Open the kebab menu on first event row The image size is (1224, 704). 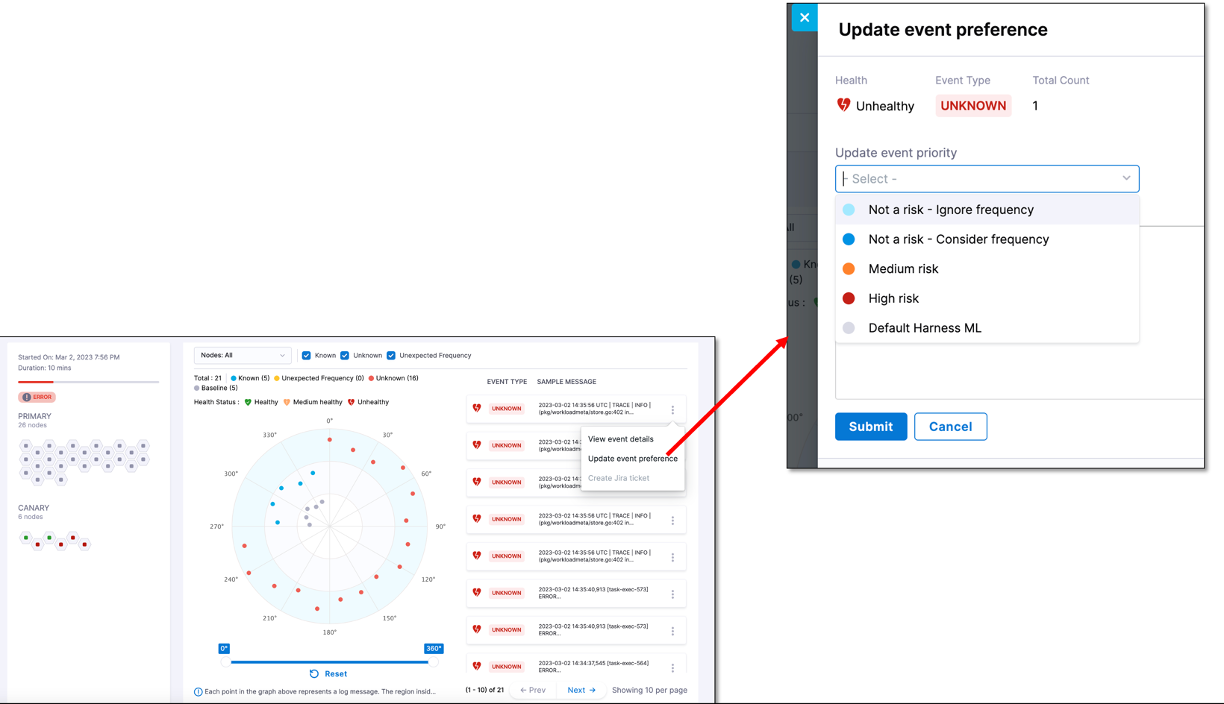pyautogui.click(x=672, y=410)
